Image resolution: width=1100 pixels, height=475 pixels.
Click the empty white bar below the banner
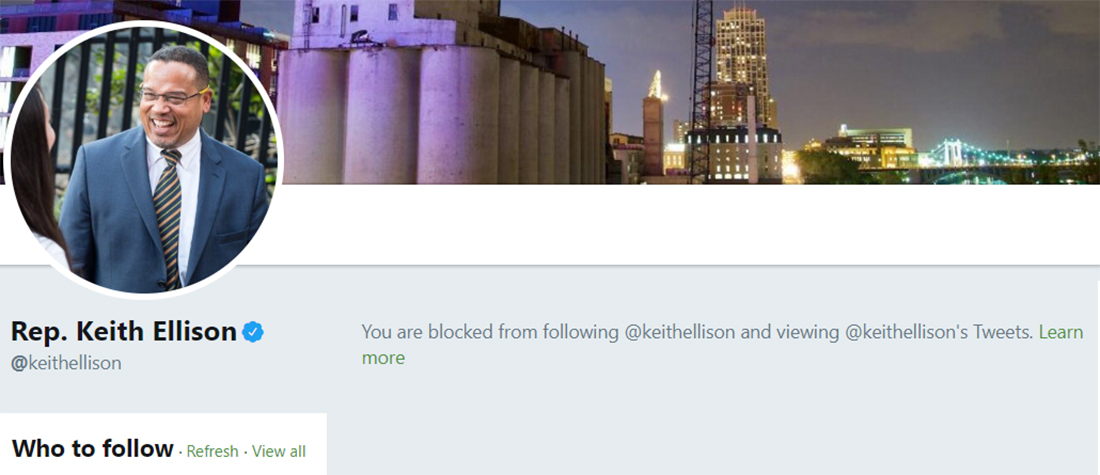[x=690, y=224]
